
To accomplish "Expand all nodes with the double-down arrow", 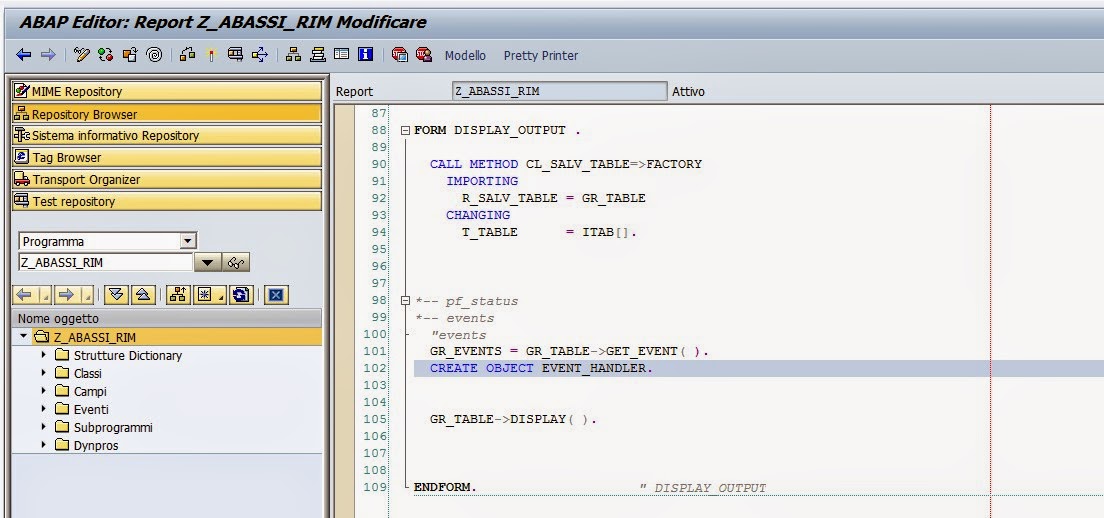I will coord(116,295).
